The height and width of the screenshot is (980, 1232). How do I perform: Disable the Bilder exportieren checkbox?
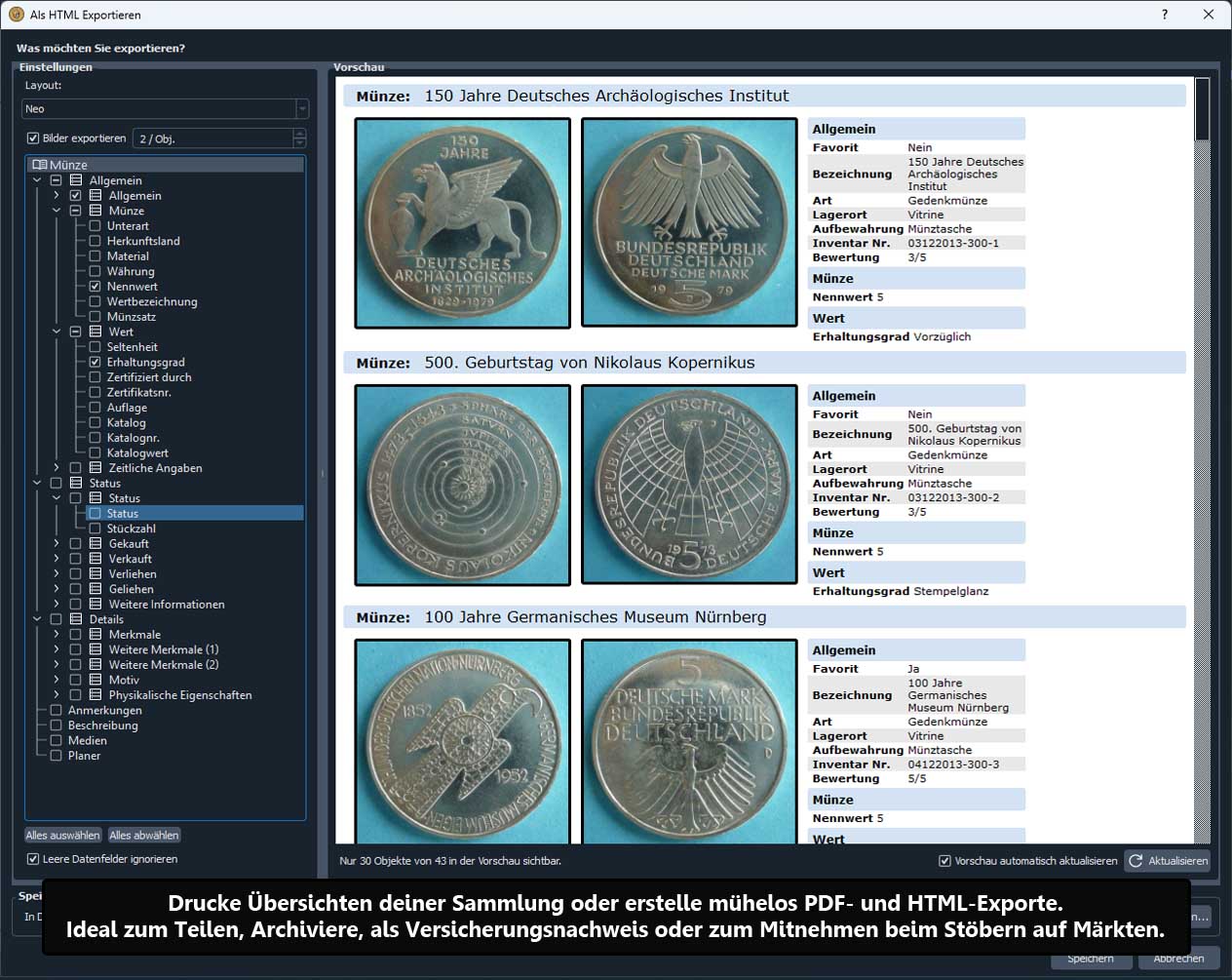(33, 138)
